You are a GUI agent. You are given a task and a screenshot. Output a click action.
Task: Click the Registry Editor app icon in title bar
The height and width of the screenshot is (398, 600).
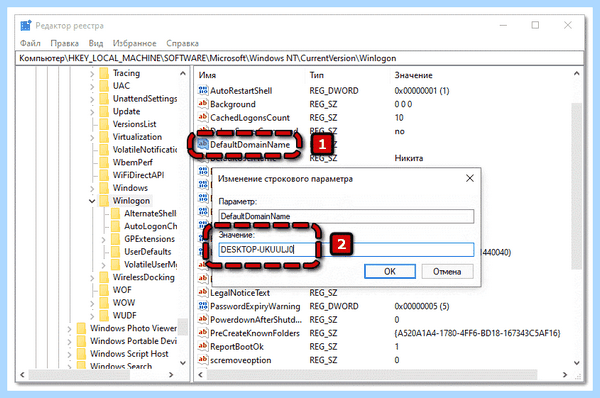click(x=26, y=26)
